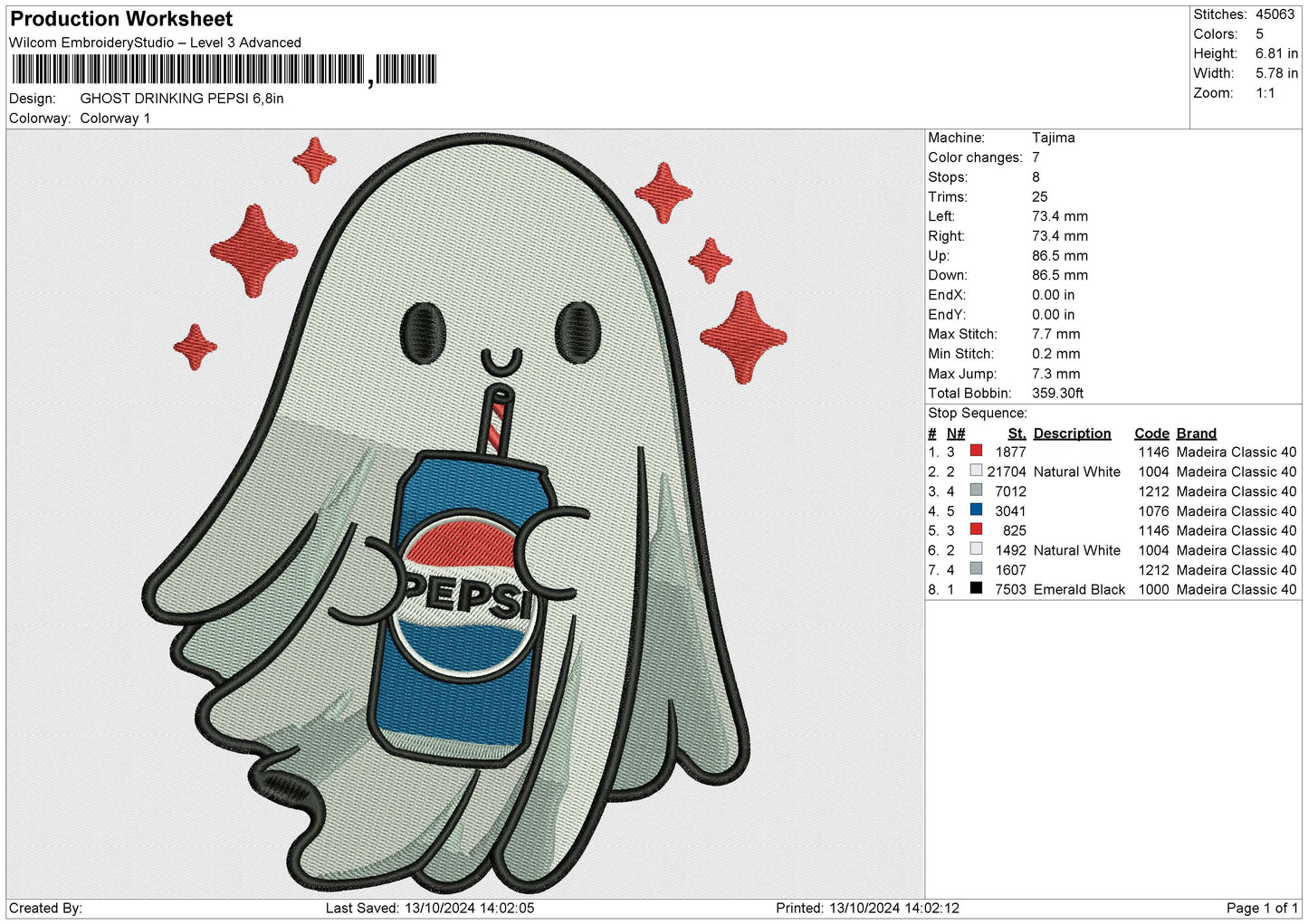Click the white swatch in stop row 6
The image size is (1308, 924).
(976, 549)
